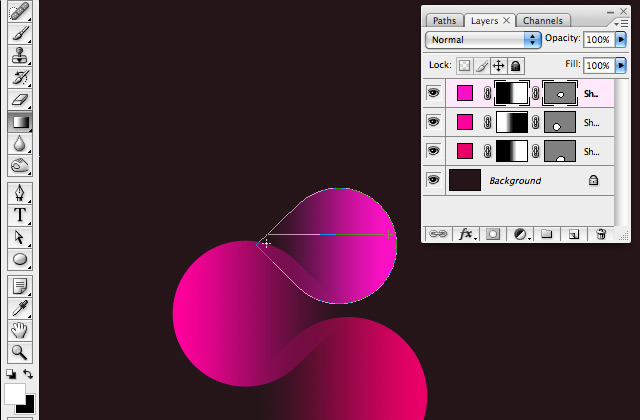Select the Hand tool
The width and height of the screenshot is (640, 420).
coord(20,330)
